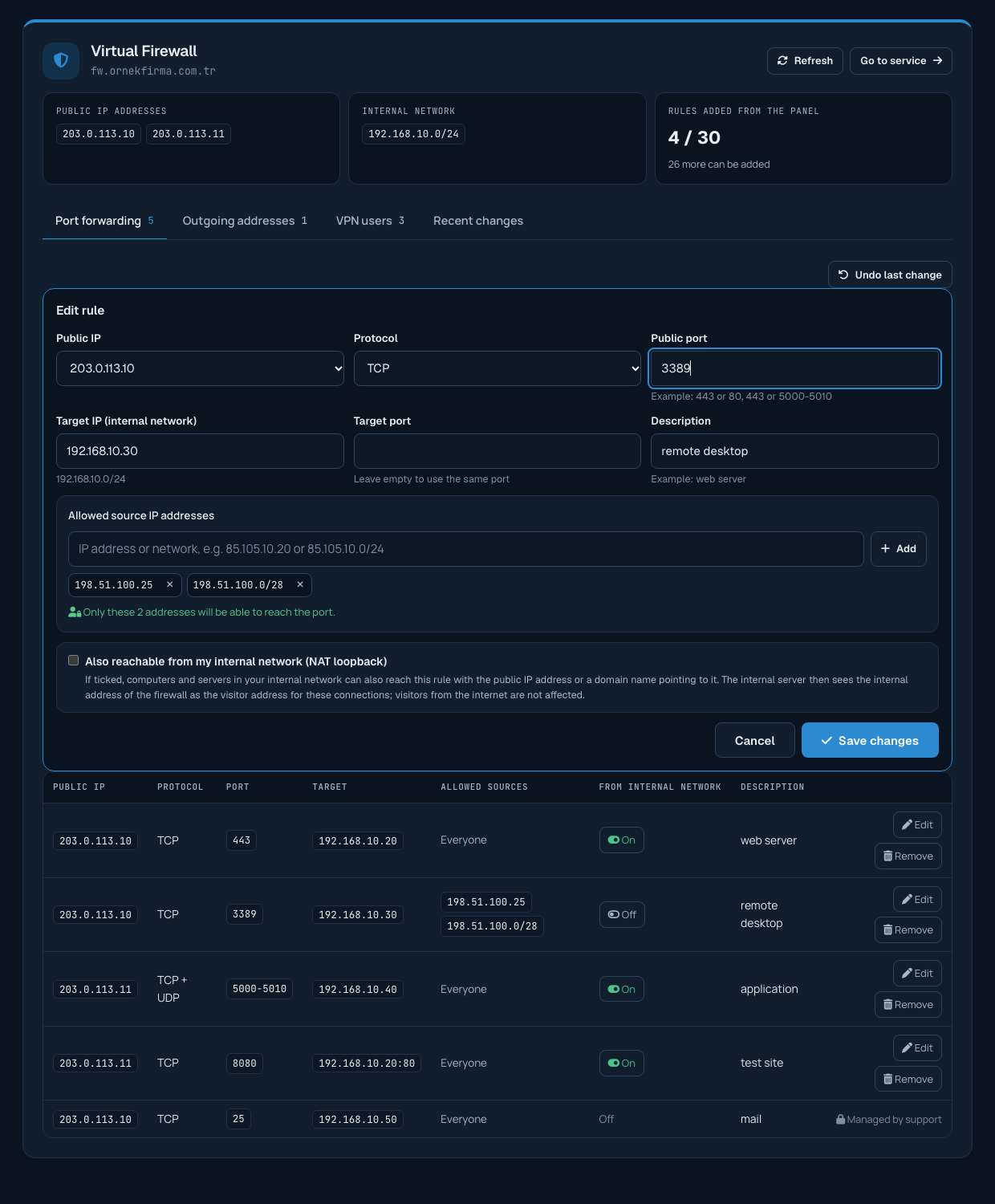Viewport: 995px width, 1204px height.
Task: Undo the last change
Action: (x=890, y=275)
